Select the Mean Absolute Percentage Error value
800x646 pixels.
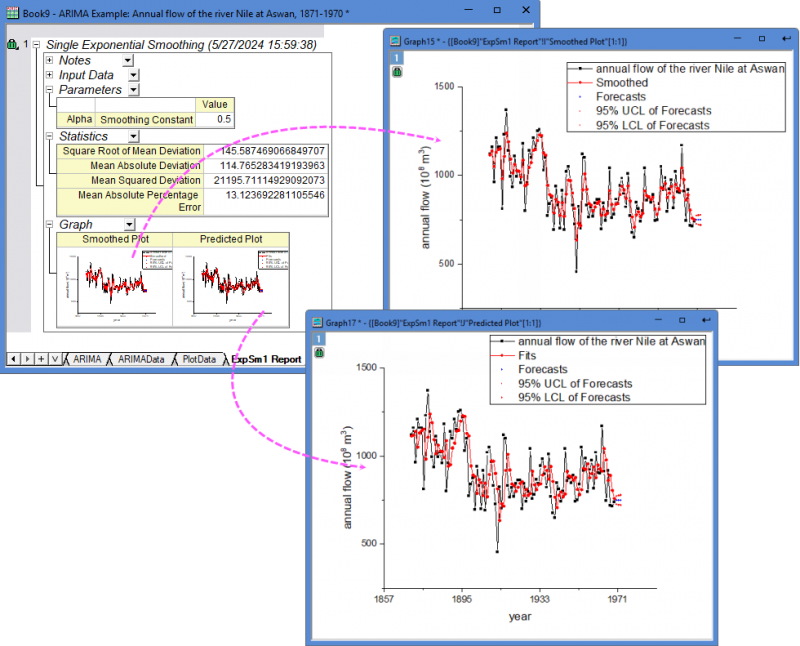click(266, 202)
